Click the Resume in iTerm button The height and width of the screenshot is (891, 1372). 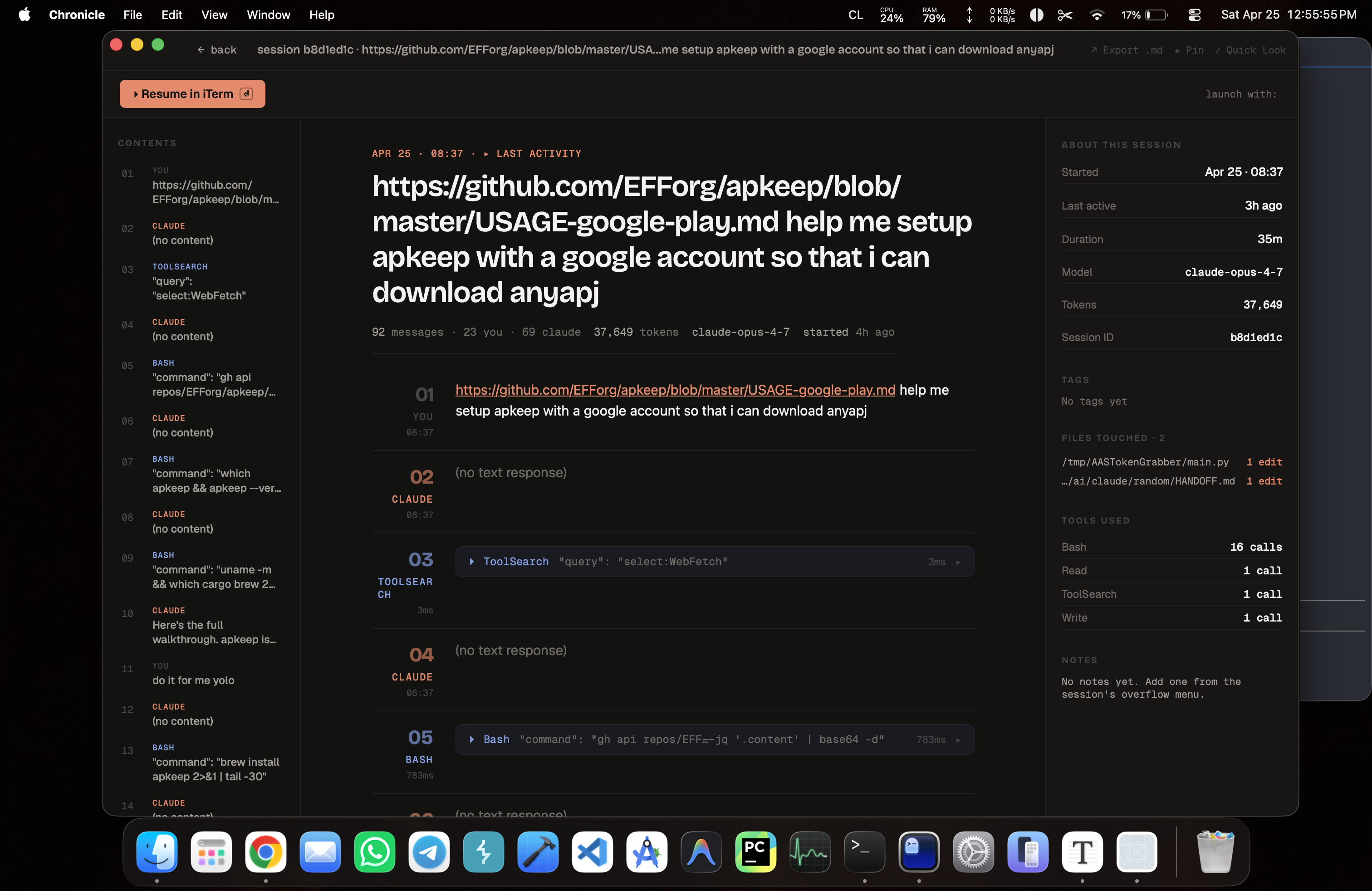coord(192,94)
